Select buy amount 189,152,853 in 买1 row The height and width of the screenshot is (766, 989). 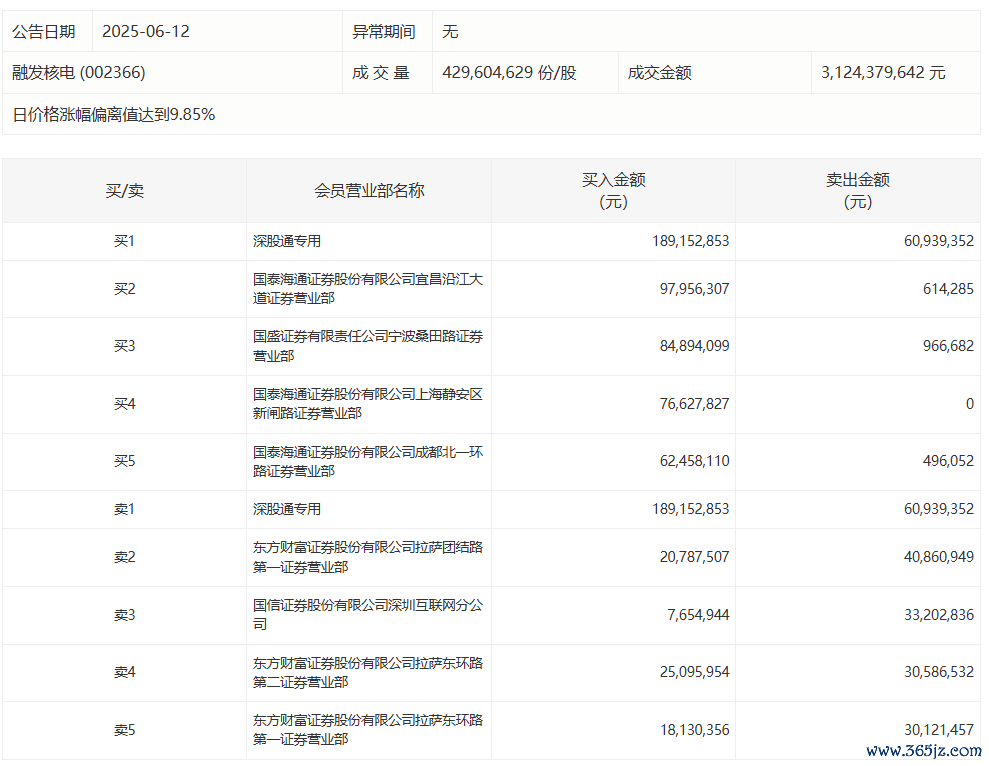[691, 241]
